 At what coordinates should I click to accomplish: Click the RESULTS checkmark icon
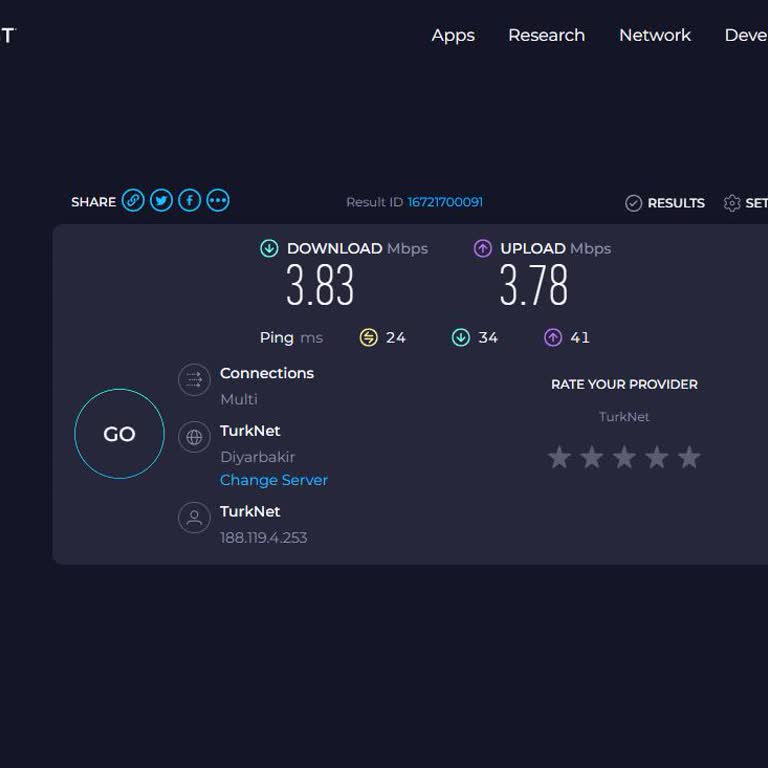(633, 203)
